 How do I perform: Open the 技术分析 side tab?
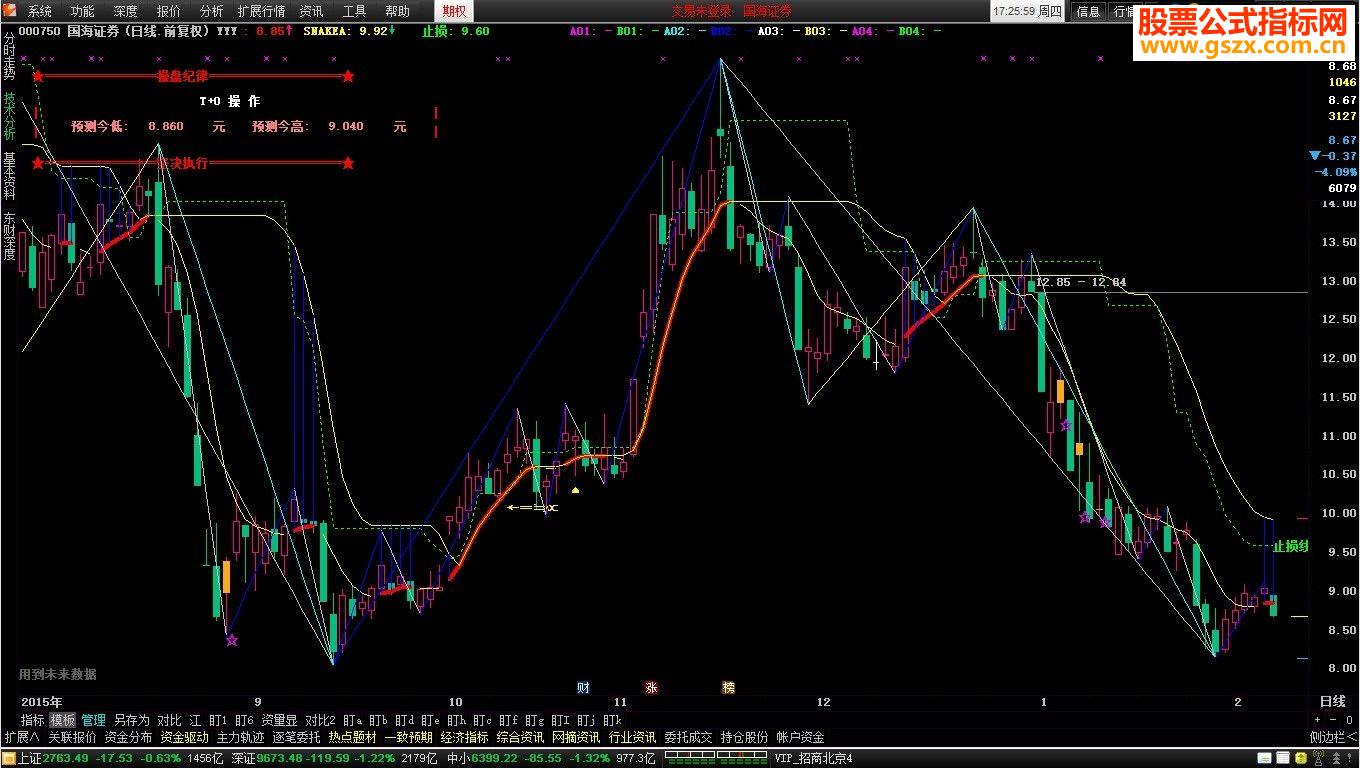(9, 116)
